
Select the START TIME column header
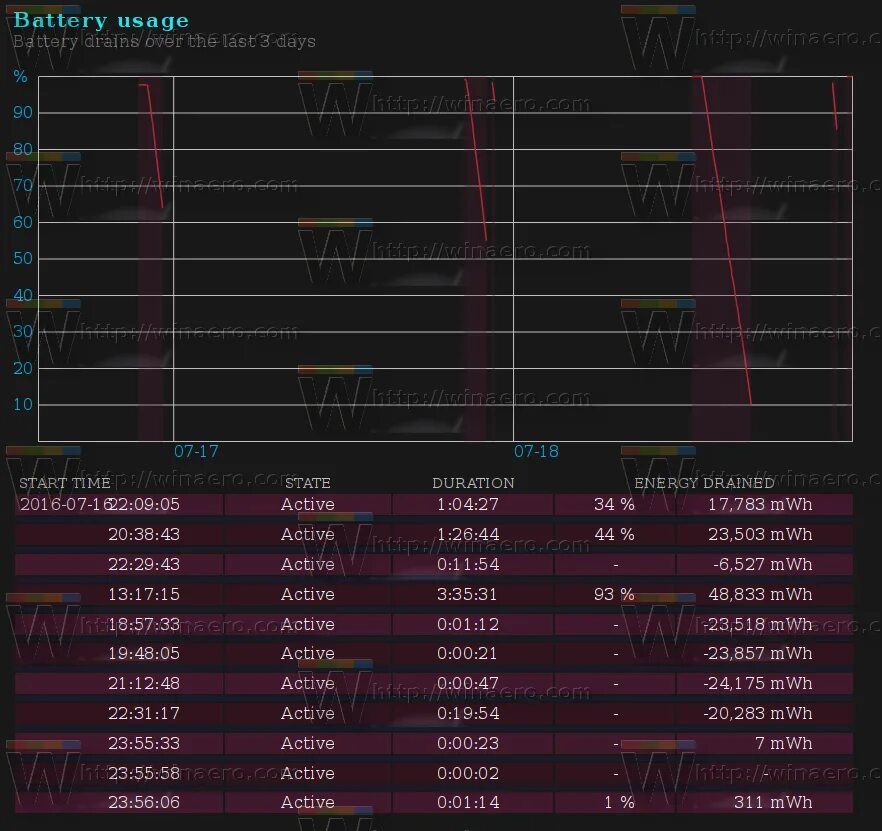click(x=65, y=483)
